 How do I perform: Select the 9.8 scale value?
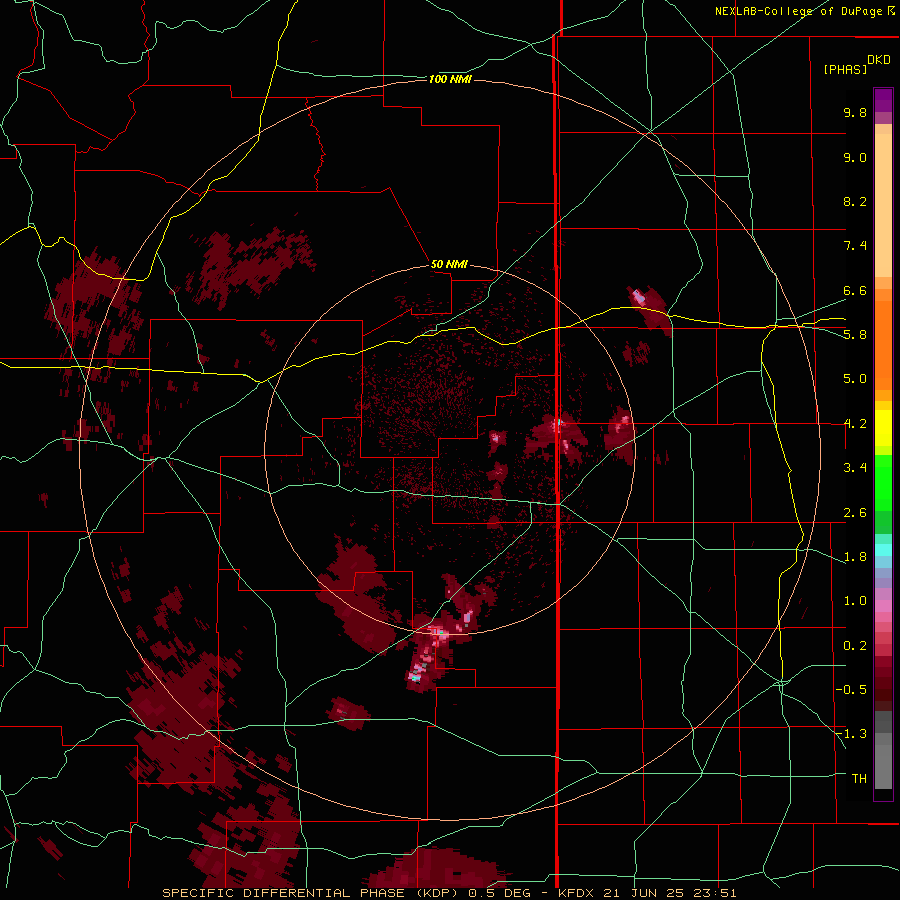[855, 112]
